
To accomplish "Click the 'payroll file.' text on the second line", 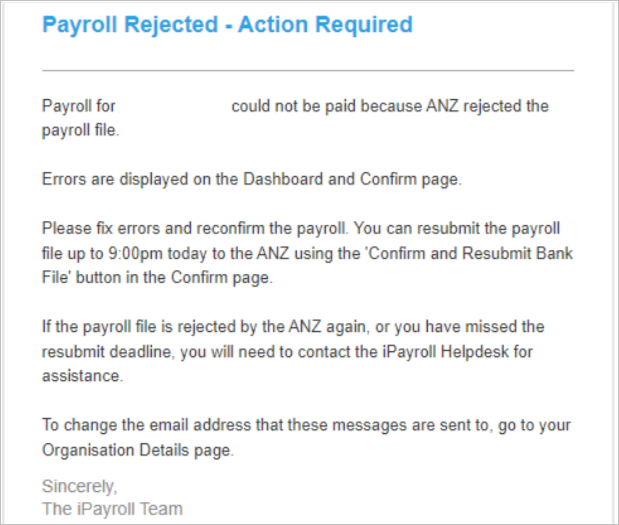I will click(x=81, y=130).
